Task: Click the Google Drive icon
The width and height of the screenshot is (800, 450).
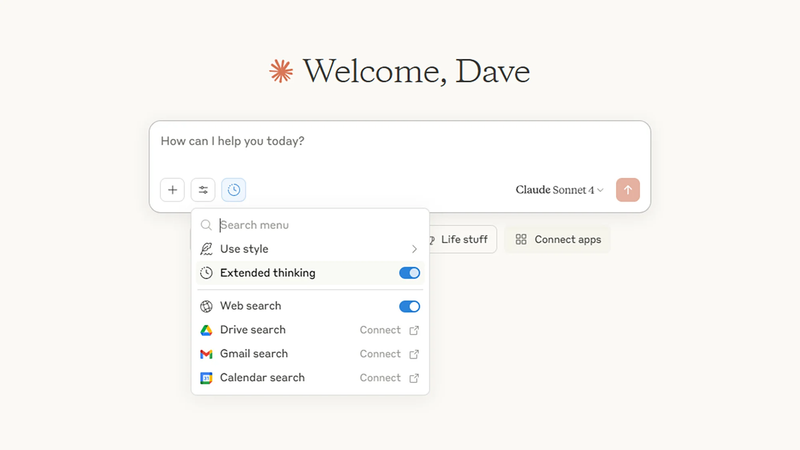Action: [206, 330]
